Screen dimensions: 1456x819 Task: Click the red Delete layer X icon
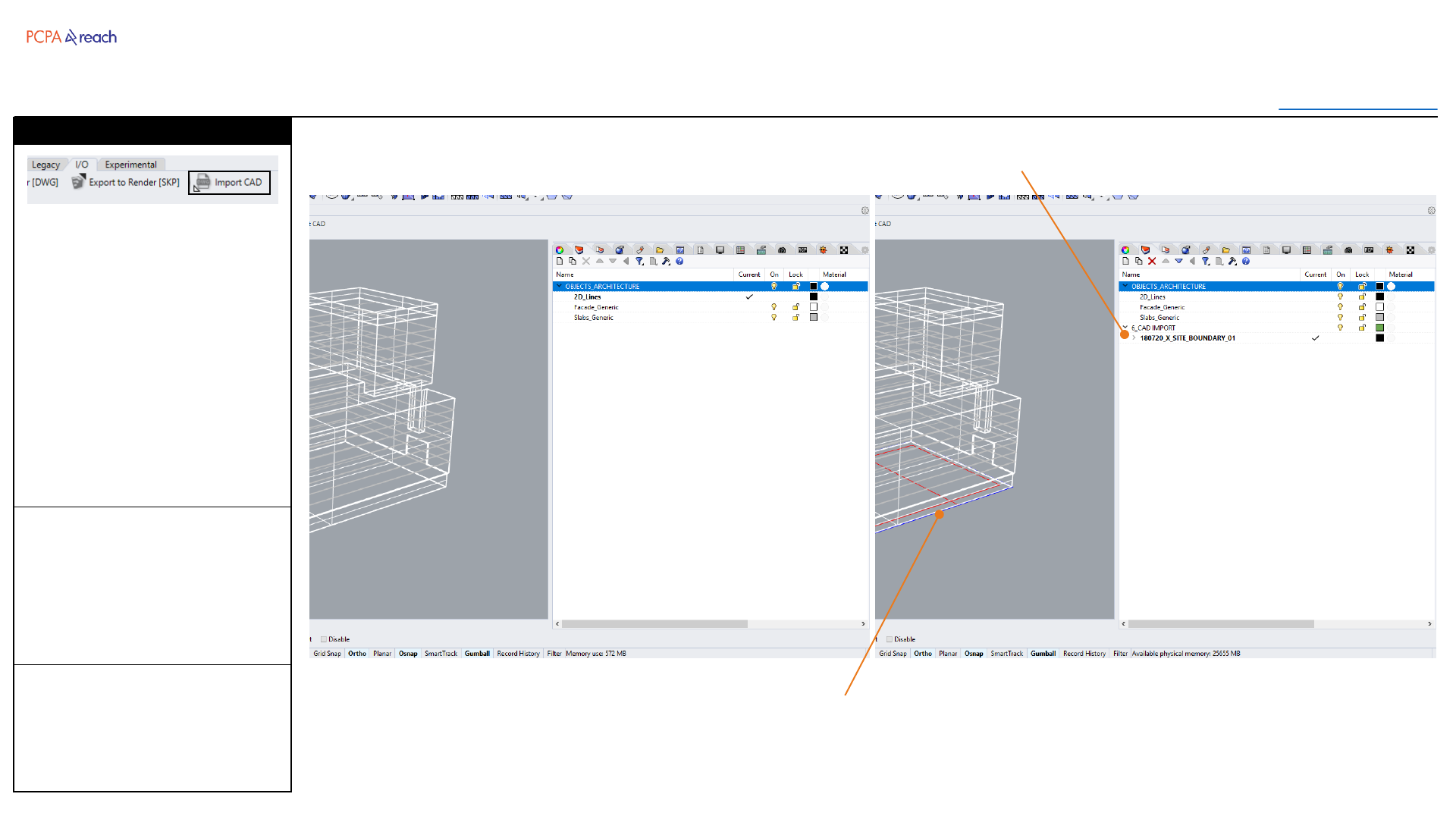1152,262
